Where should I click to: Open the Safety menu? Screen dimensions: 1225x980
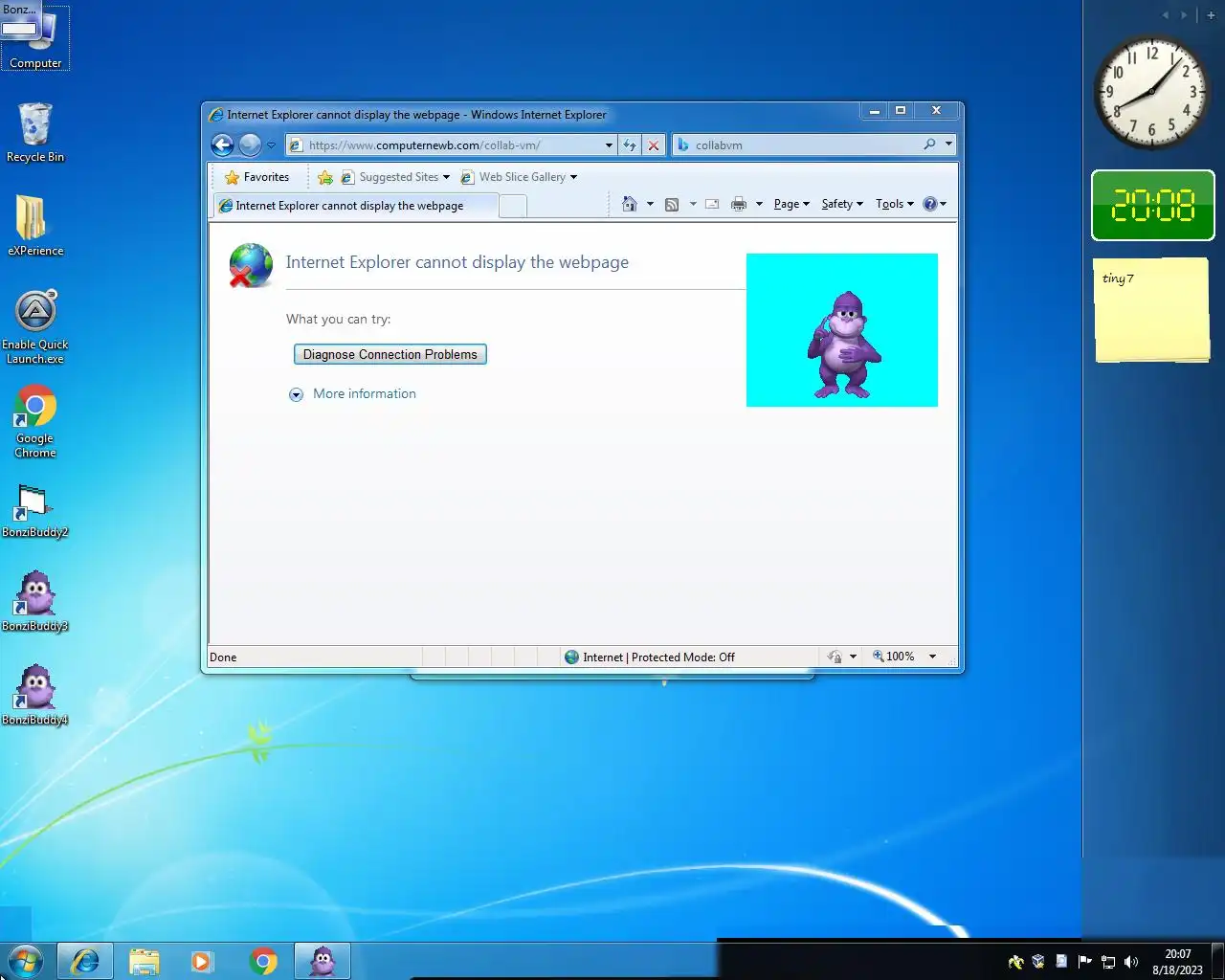[x=842, y=204]
